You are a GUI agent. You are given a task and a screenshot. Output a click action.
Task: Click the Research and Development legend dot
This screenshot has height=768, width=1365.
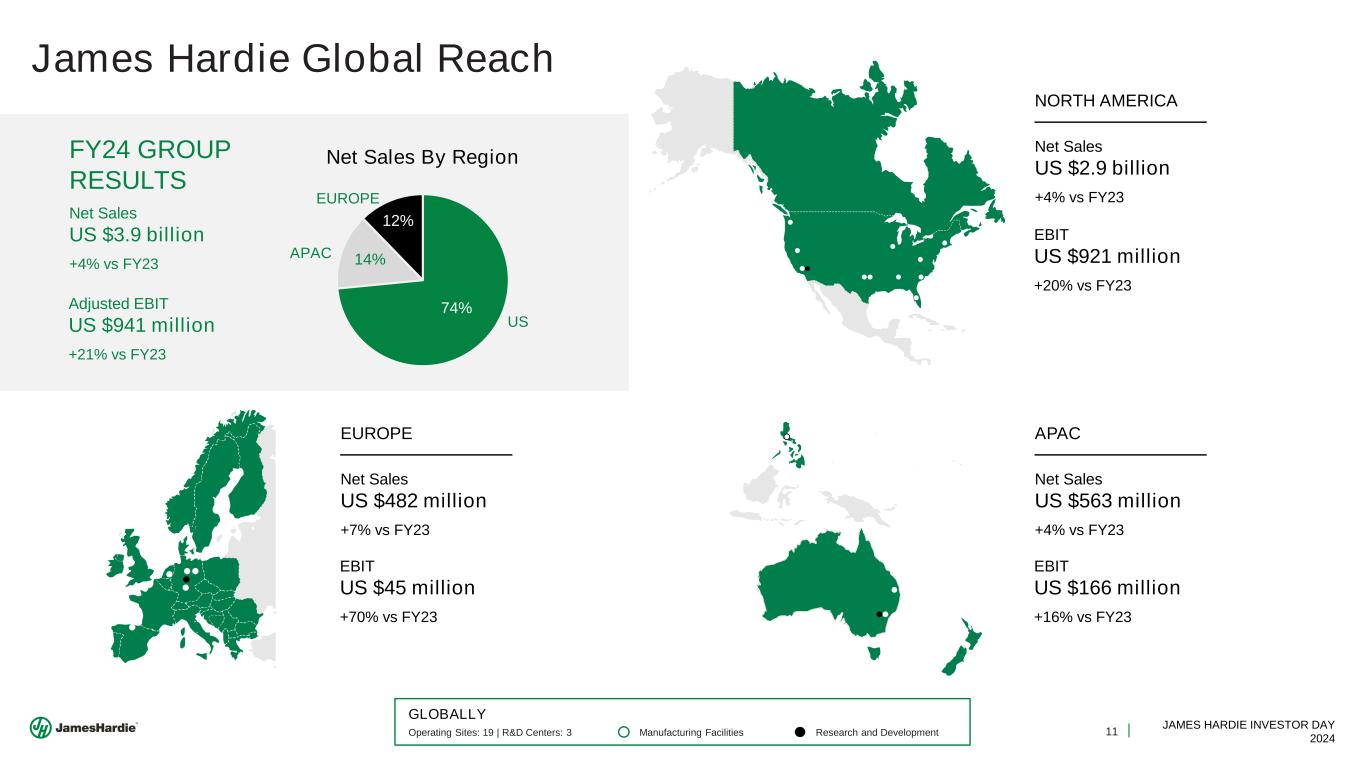point(800,733)
